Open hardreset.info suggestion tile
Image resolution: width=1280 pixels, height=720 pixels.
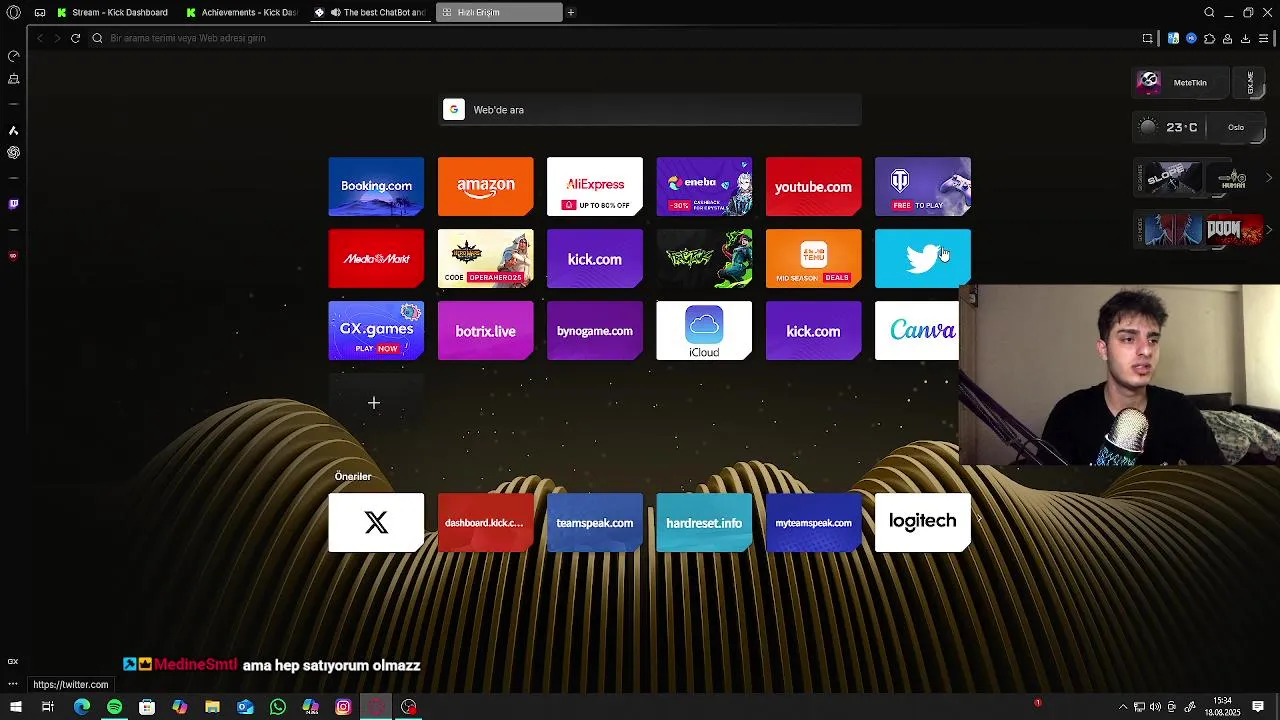(x=704, y=522)
